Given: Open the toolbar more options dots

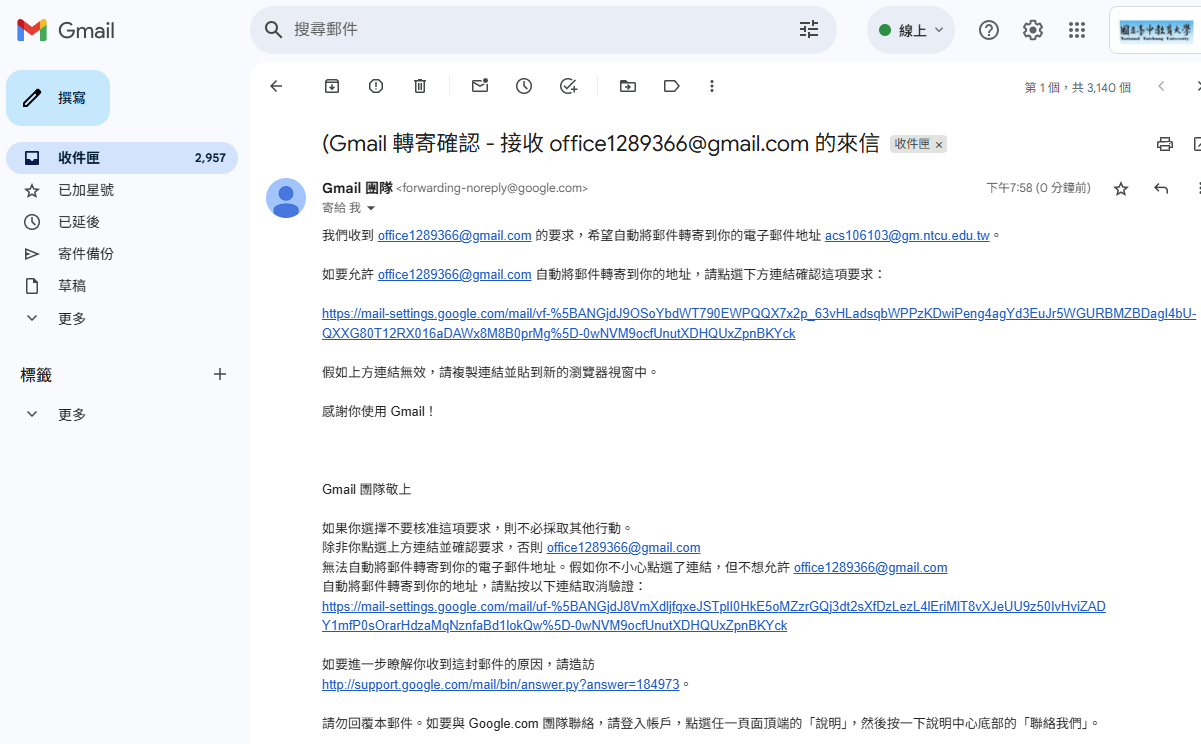Looking at the screenshot, I should click(x=712, y=86).
